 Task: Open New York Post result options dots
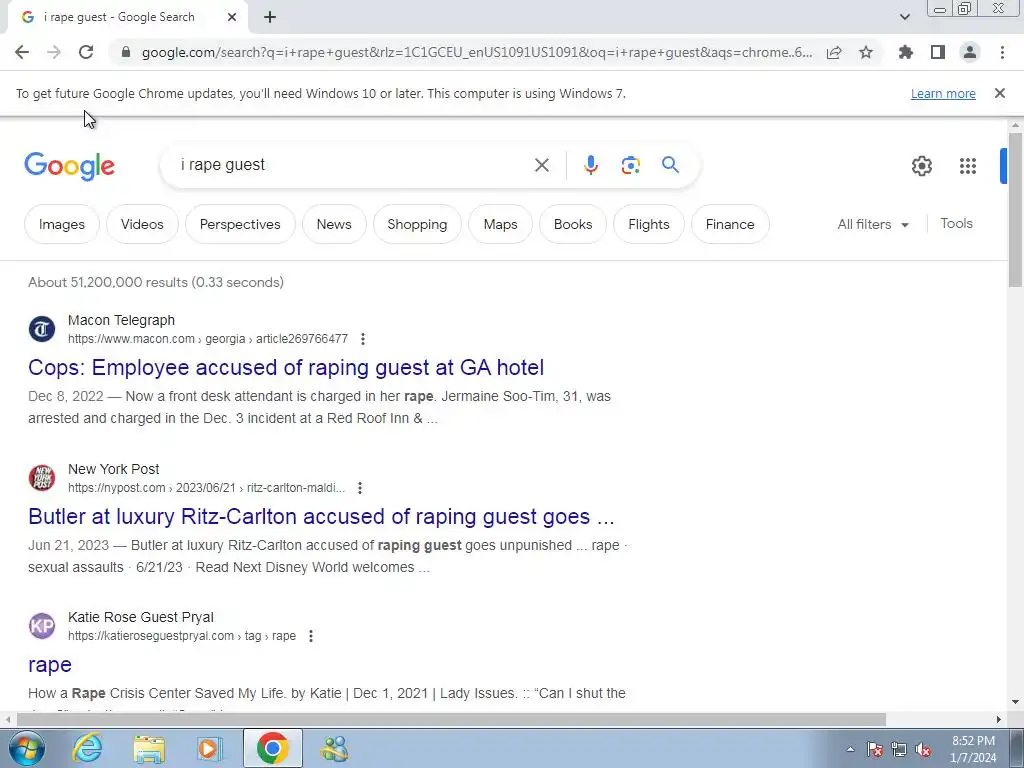pos(360,488)
